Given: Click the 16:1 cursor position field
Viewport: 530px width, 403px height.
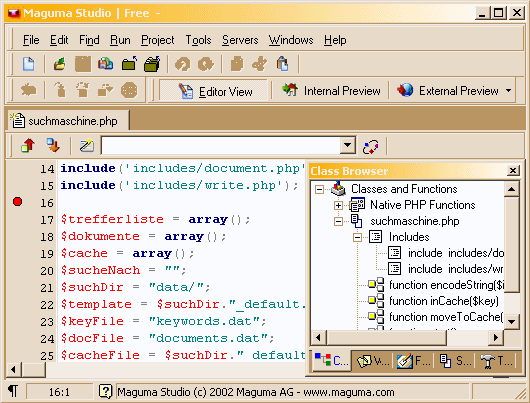Looking at the screenshot, I should [x=59, y=392].
